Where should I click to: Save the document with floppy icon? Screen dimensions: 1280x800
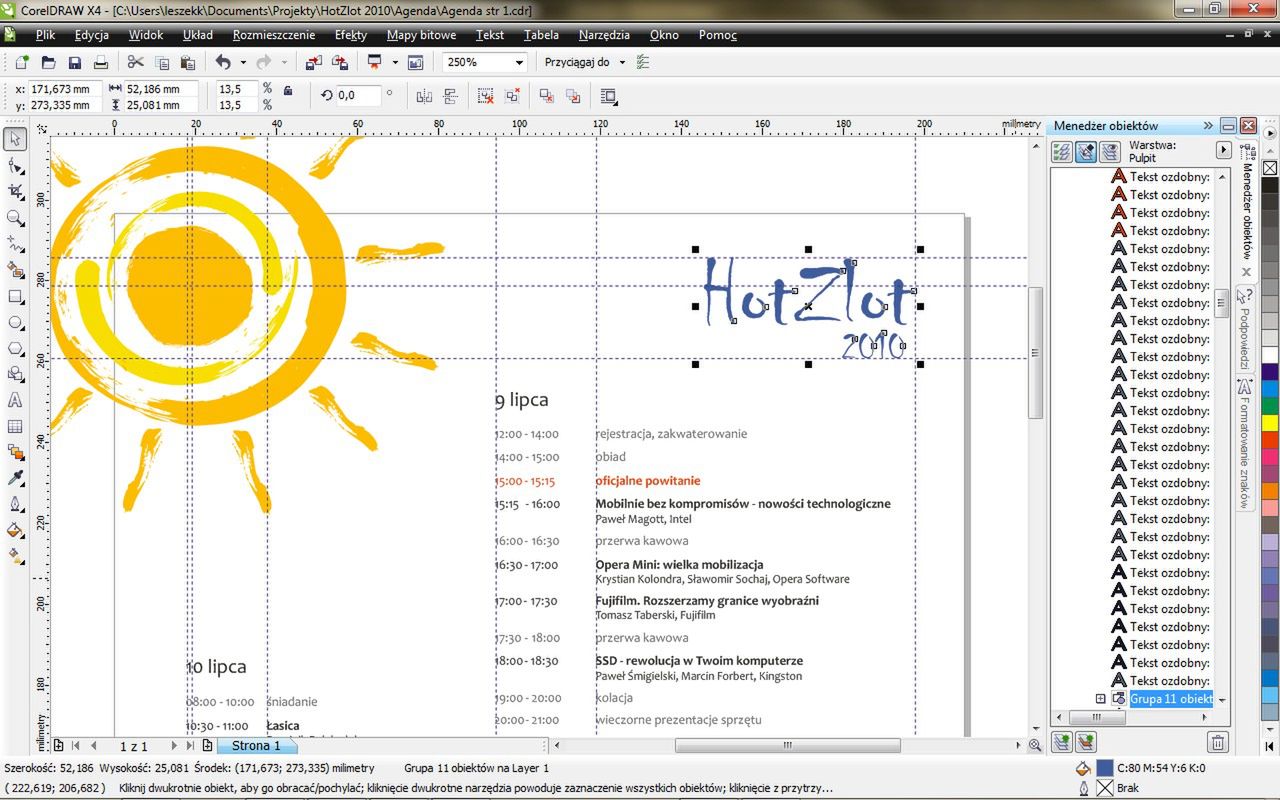[x=75, y=62]
